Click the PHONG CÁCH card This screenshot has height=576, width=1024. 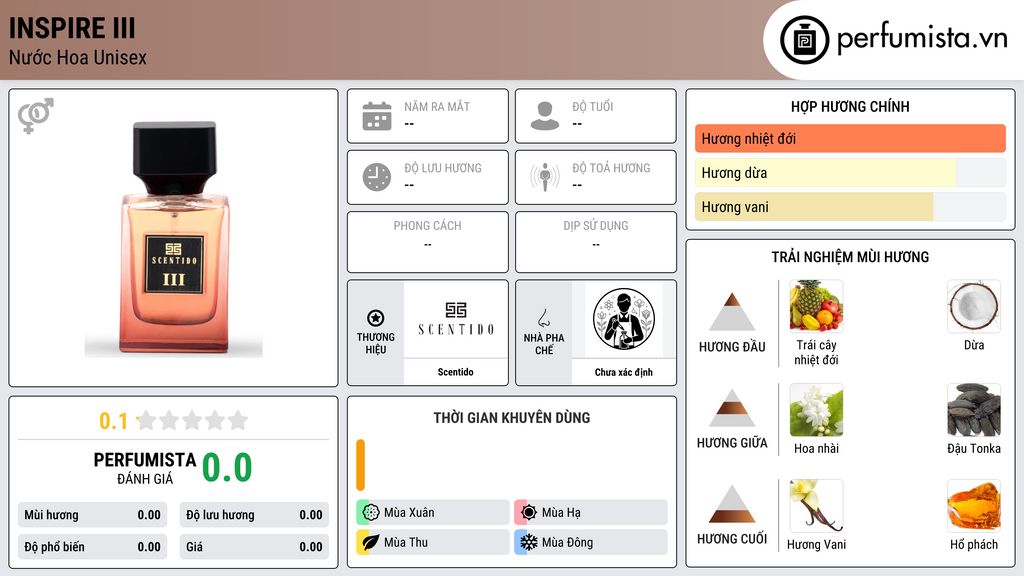pos(428,242)
